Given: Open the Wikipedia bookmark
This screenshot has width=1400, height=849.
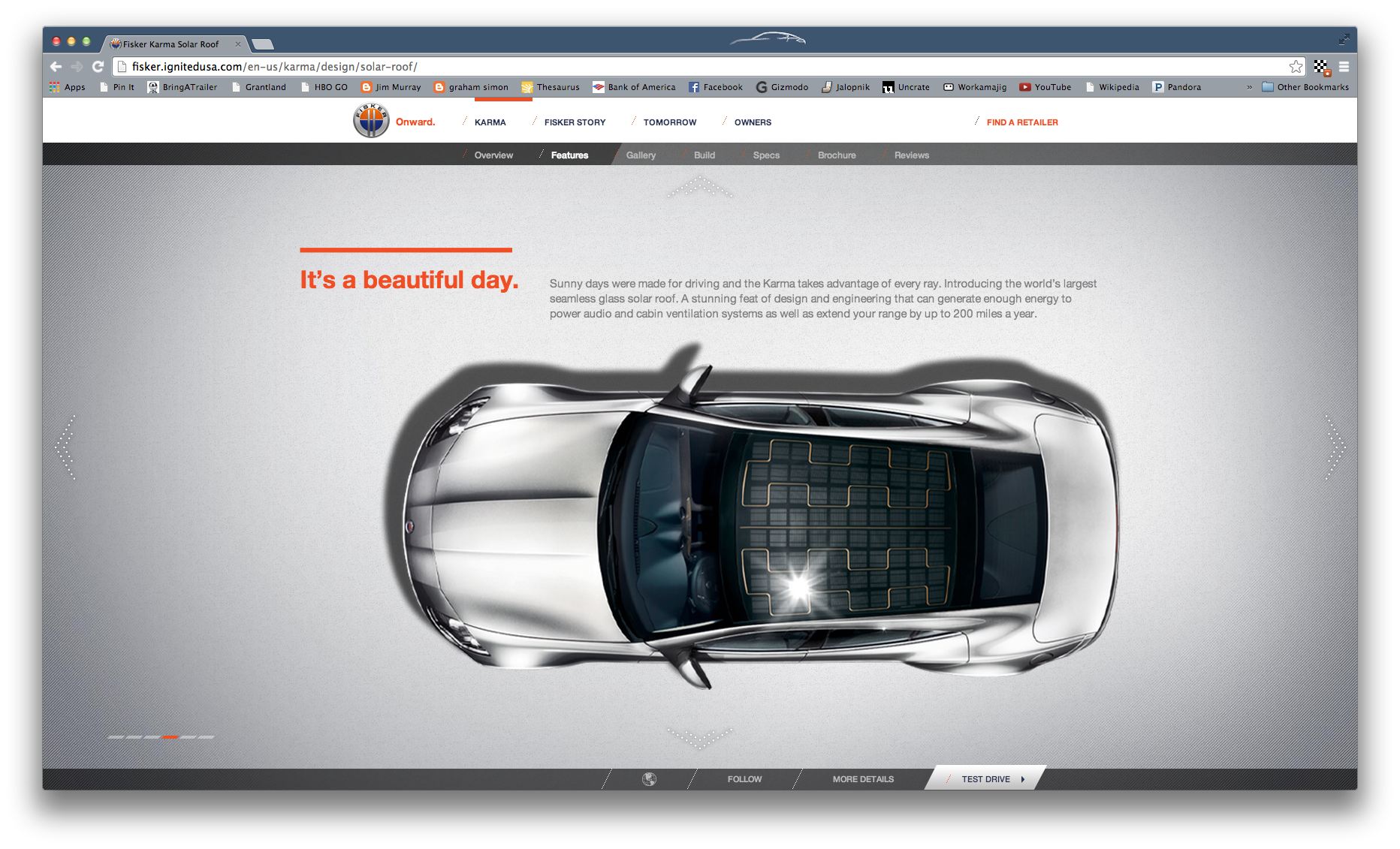Looking at the screenshot, I should (x=1112, y=87).
